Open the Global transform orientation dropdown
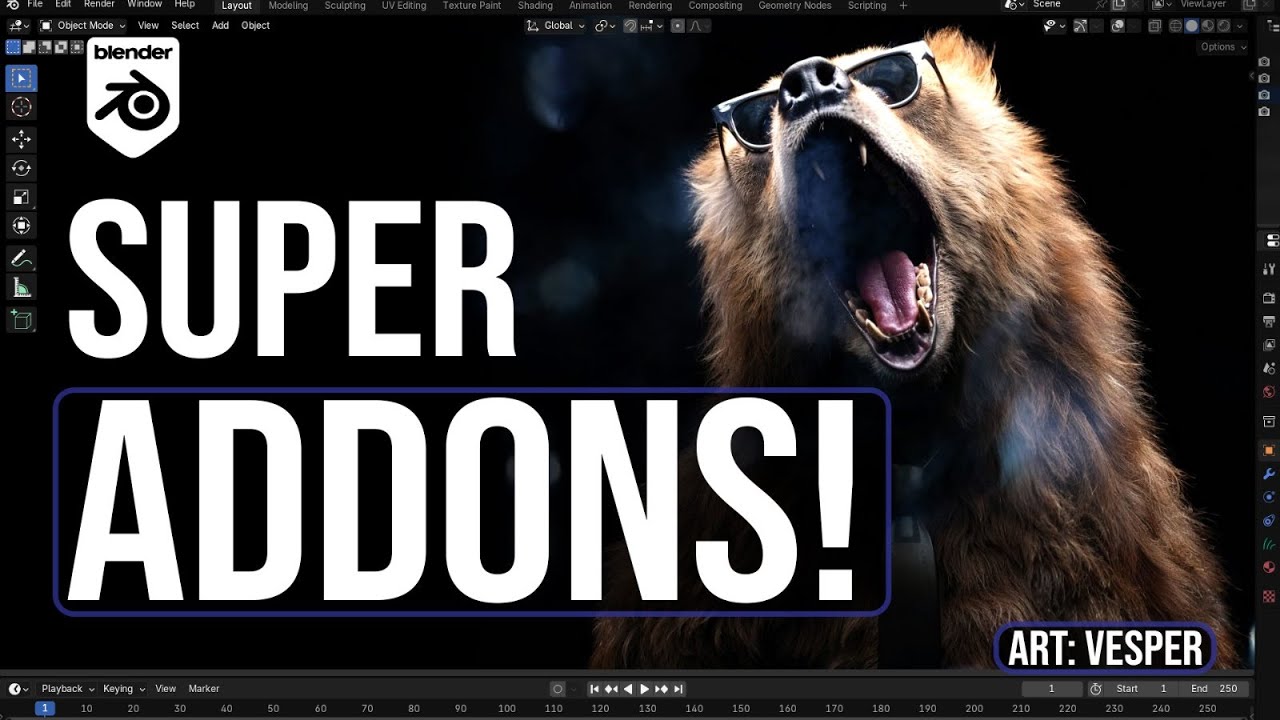The height and width of the screenshot is (720, 1280). [556, 26]
